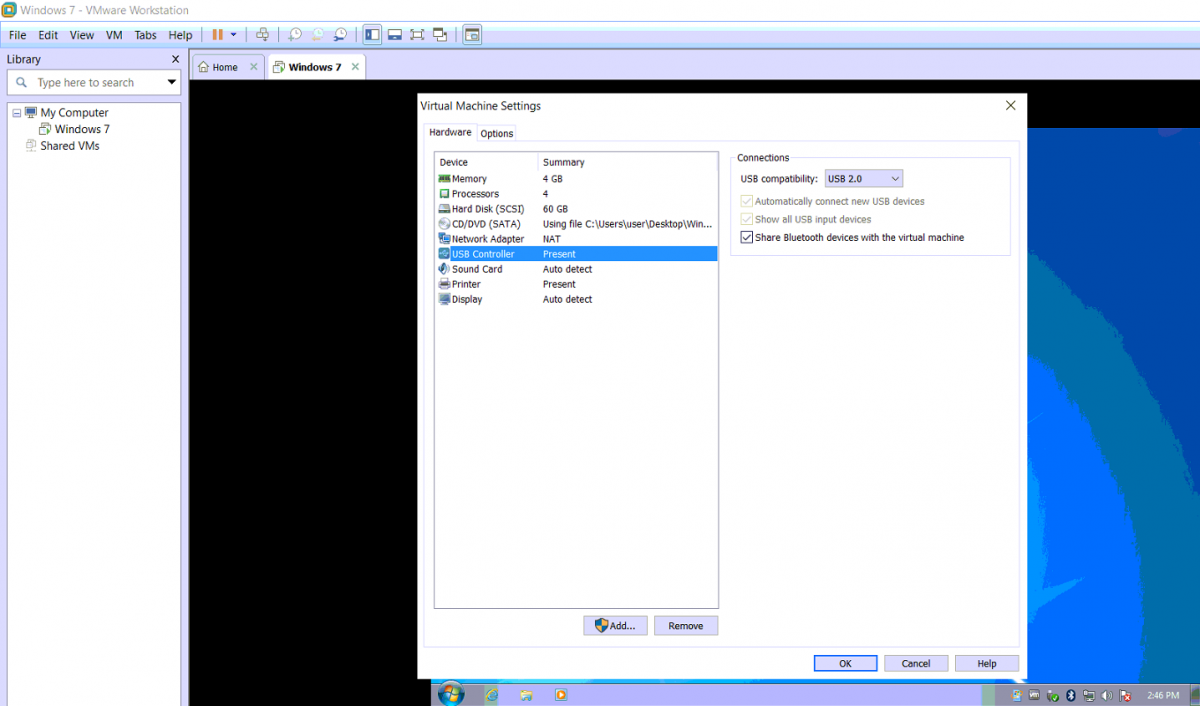1200x706 pixels.
Task: Click the volume speaker tray icon
Action: [x=1106, y=695]
